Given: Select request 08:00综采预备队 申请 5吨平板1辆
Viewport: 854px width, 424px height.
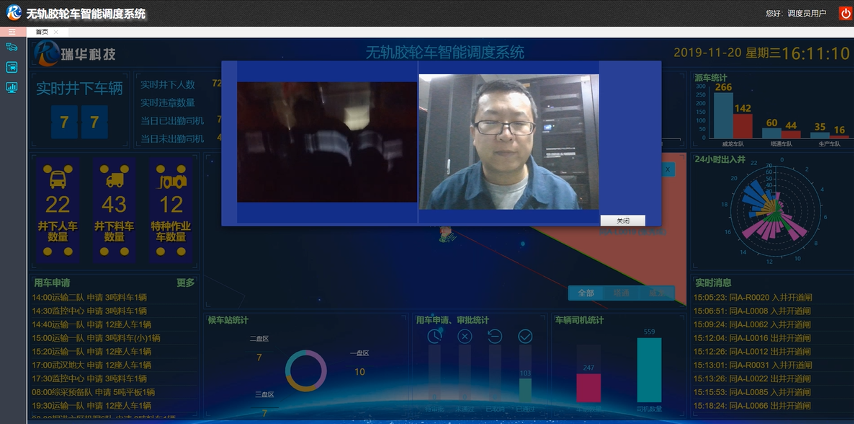Looking at the screenshot, I should coord(94,392).
